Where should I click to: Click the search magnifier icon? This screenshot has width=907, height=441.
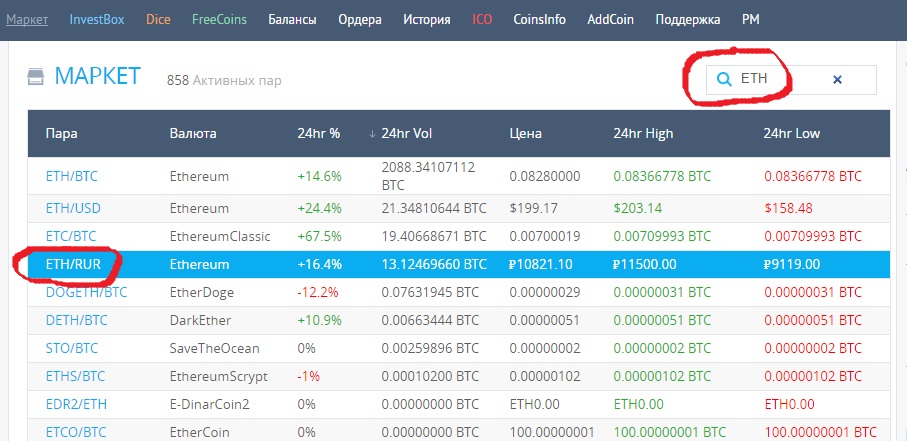click(724, 79)
